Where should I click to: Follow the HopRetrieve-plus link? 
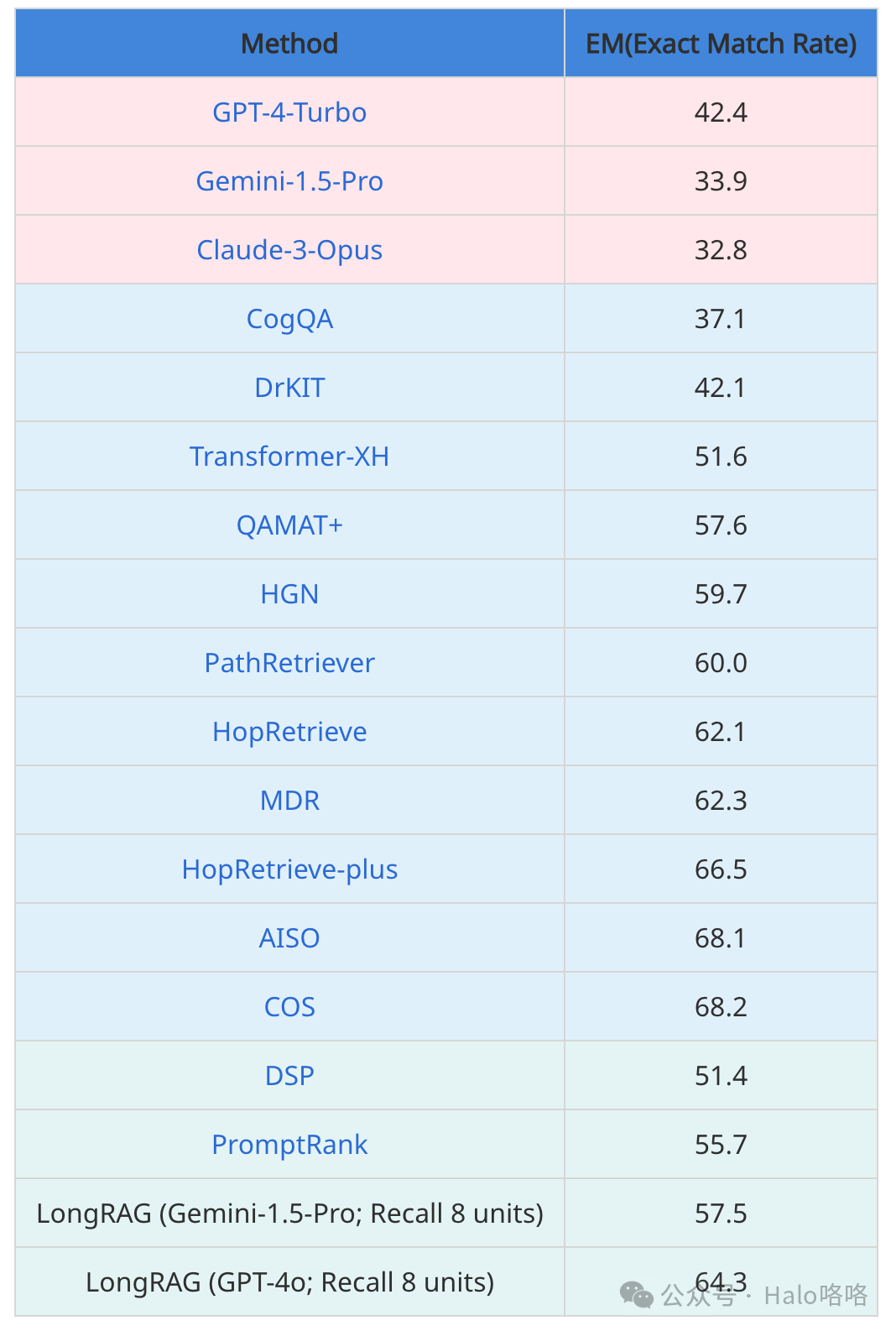pyautogui.click(x=289, y=869)
